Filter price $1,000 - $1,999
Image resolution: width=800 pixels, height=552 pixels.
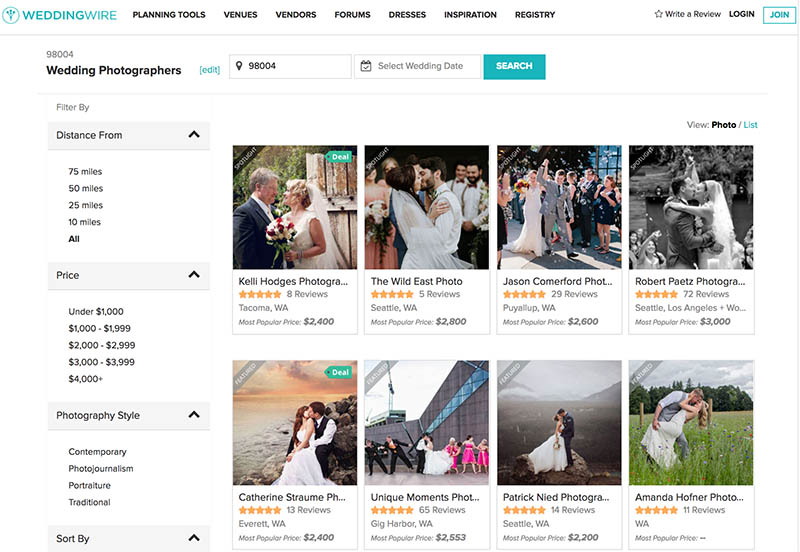point(99,328)
